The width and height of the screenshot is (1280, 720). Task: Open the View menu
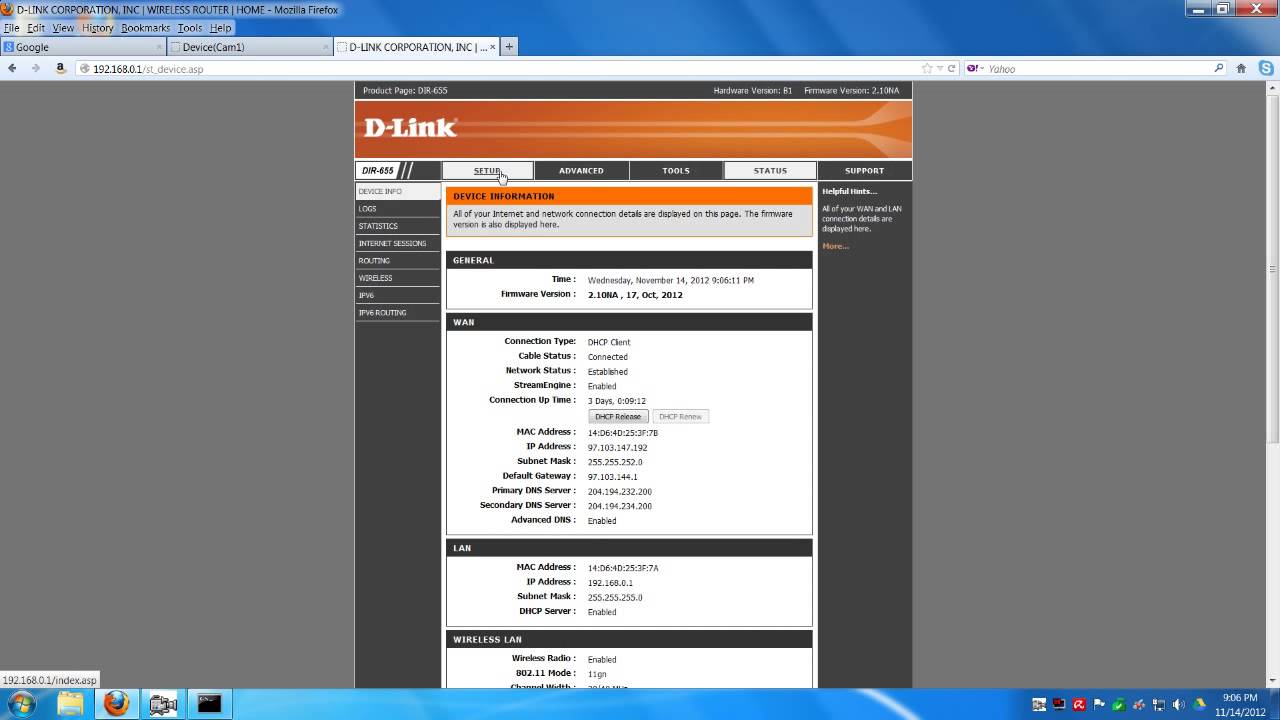[63, 28]
